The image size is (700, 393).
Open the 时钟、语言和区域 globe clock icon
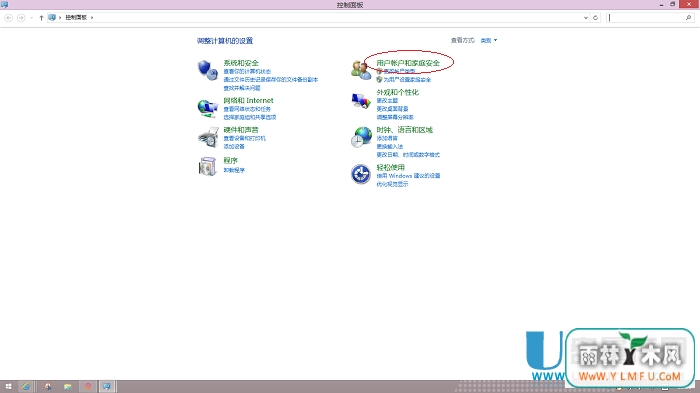click(361, 137)
